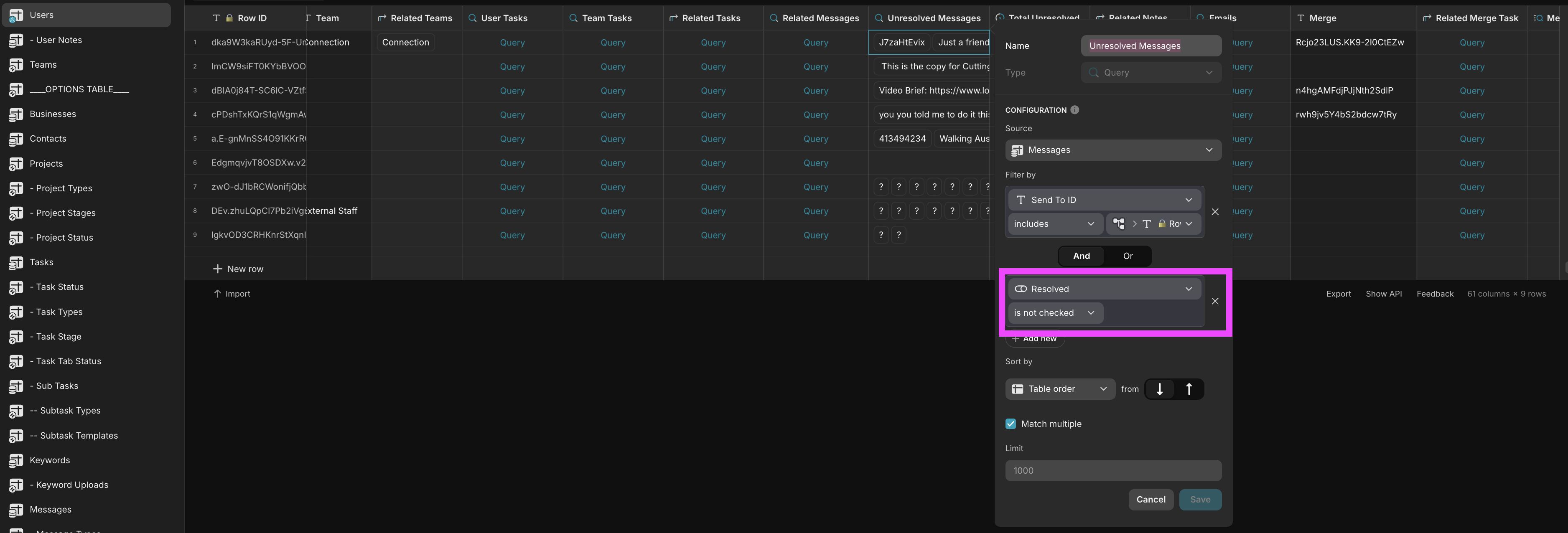
Task: Expand the 'is not checked' condition dropdown
Action: point(1054,313)
